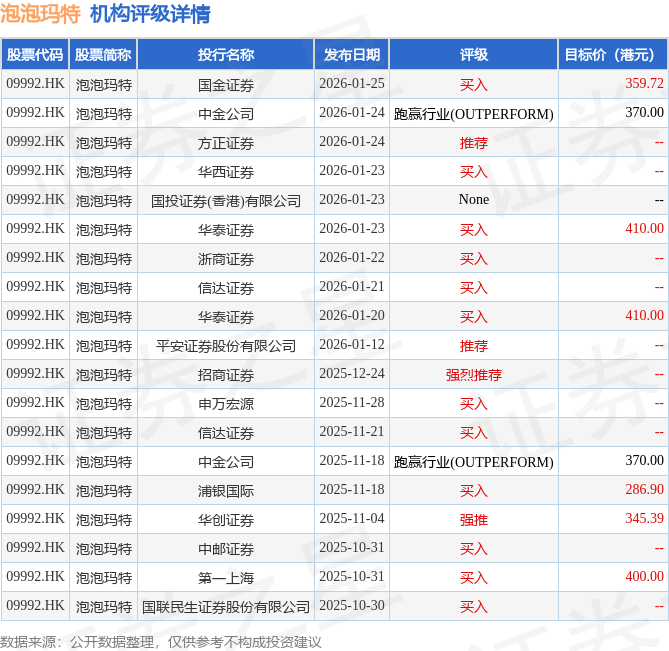
Task: Select the 申万宏源 cell
Action: point(226,404)
